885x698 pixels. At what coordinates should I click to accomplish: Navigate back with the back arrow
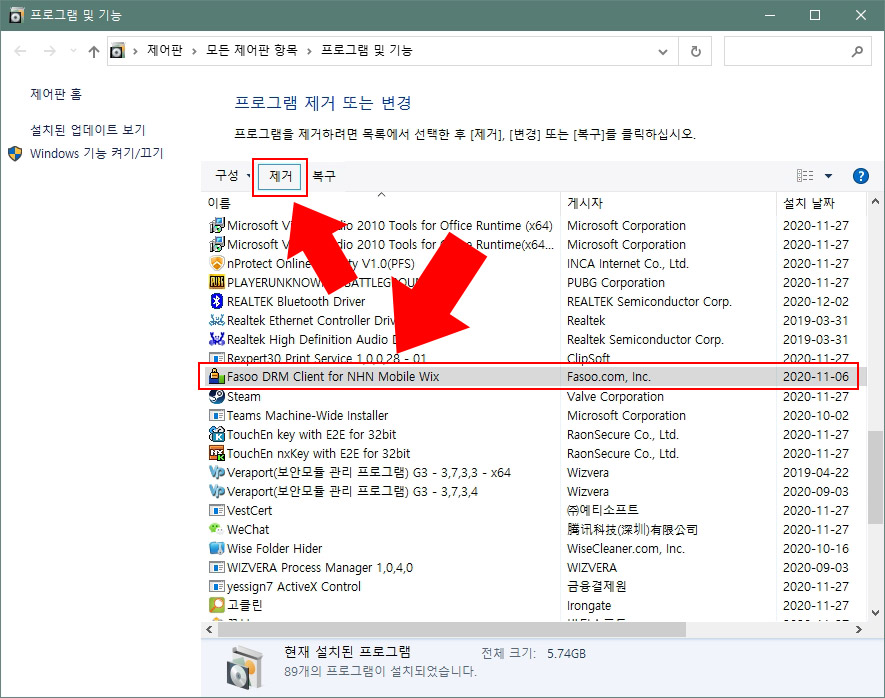click(x=20, y=50)
